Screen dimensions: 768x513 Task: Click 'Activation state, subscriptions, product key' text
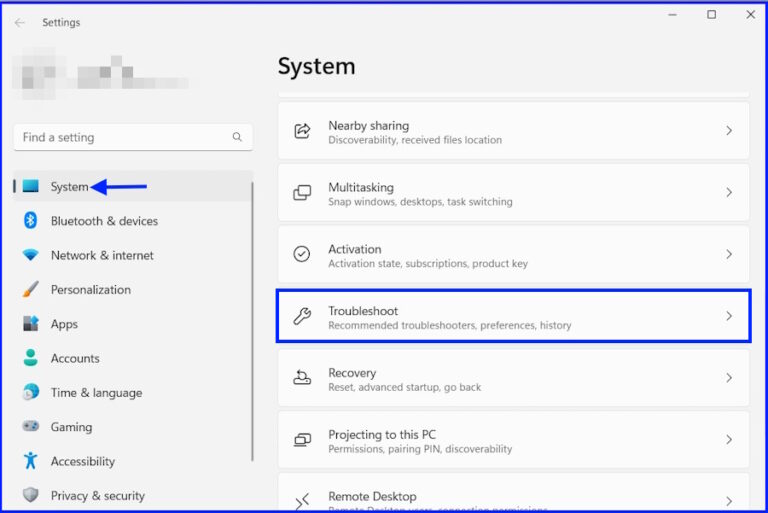coord(428,264)
